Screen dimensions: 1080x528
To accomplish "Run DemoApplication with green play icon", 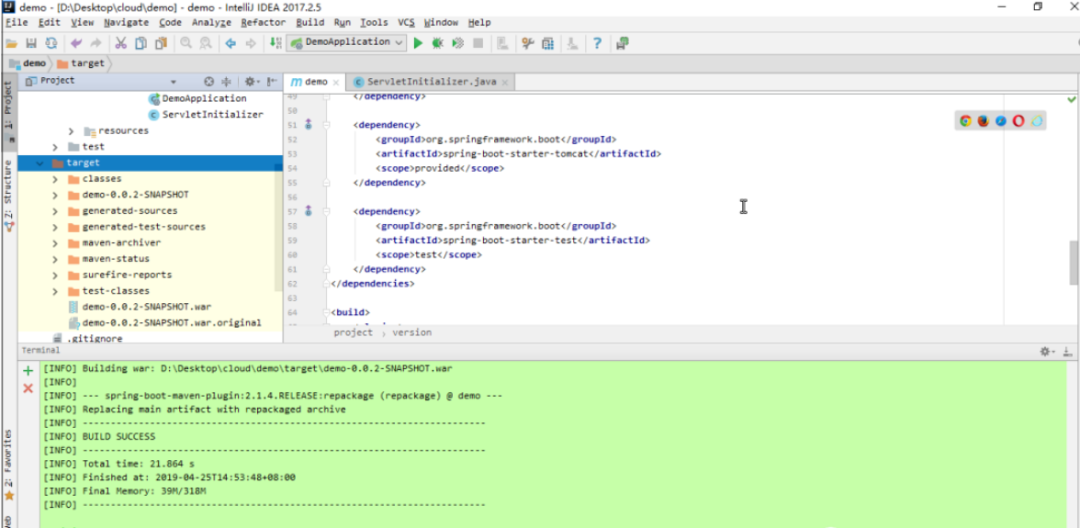I will [x=417, y=43].
